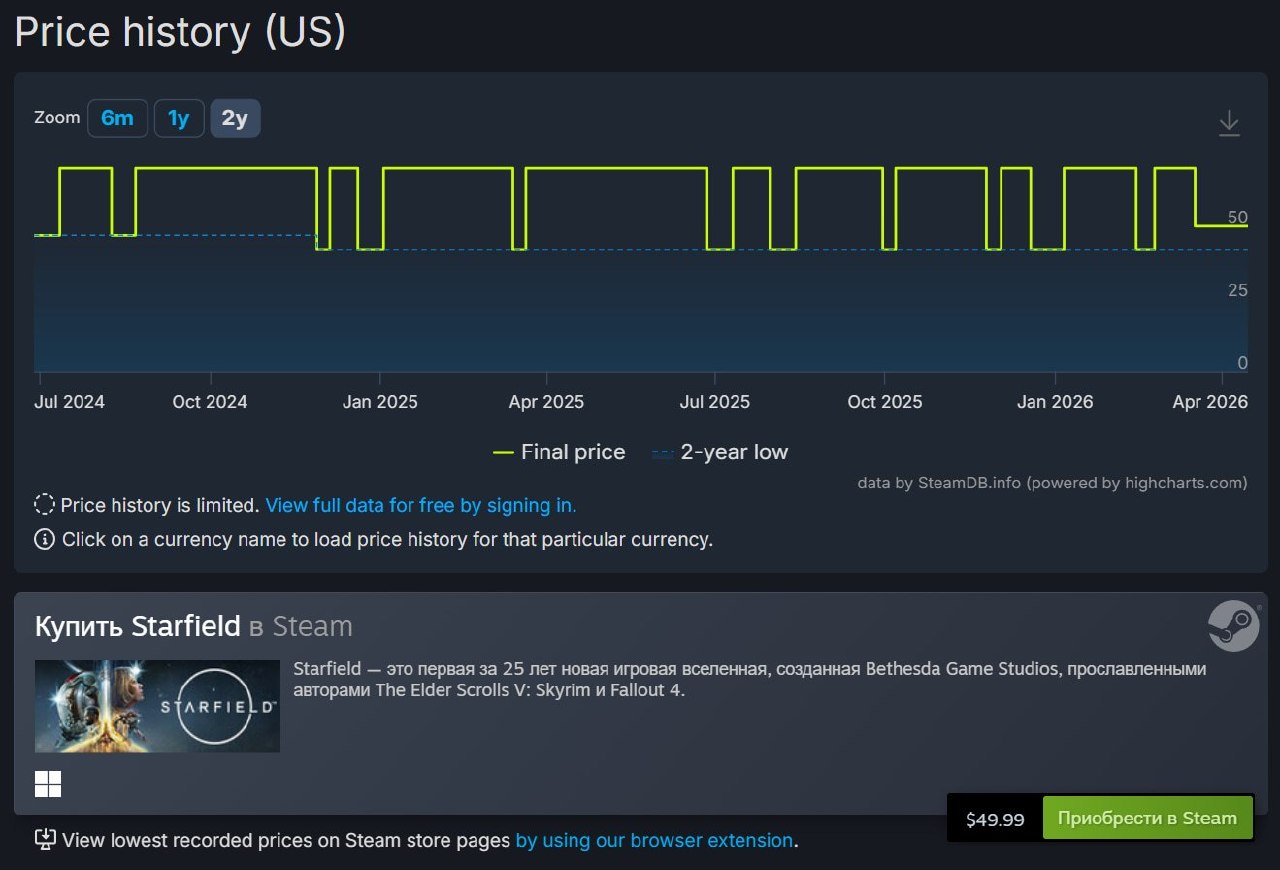Click the Купить Starfield в Steam heading

[194, 627]
